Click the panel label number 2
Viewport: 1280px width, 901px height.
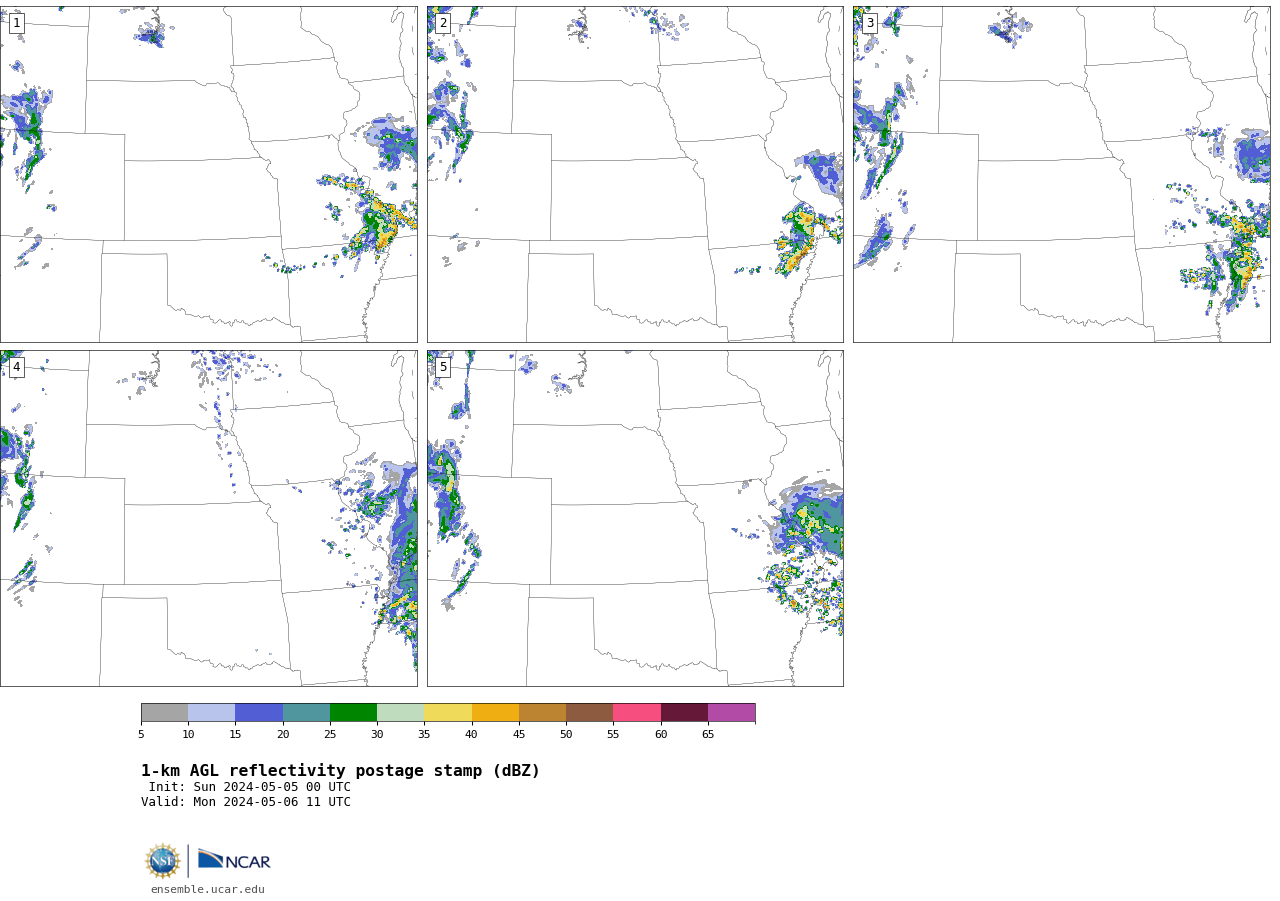[443, 23]
